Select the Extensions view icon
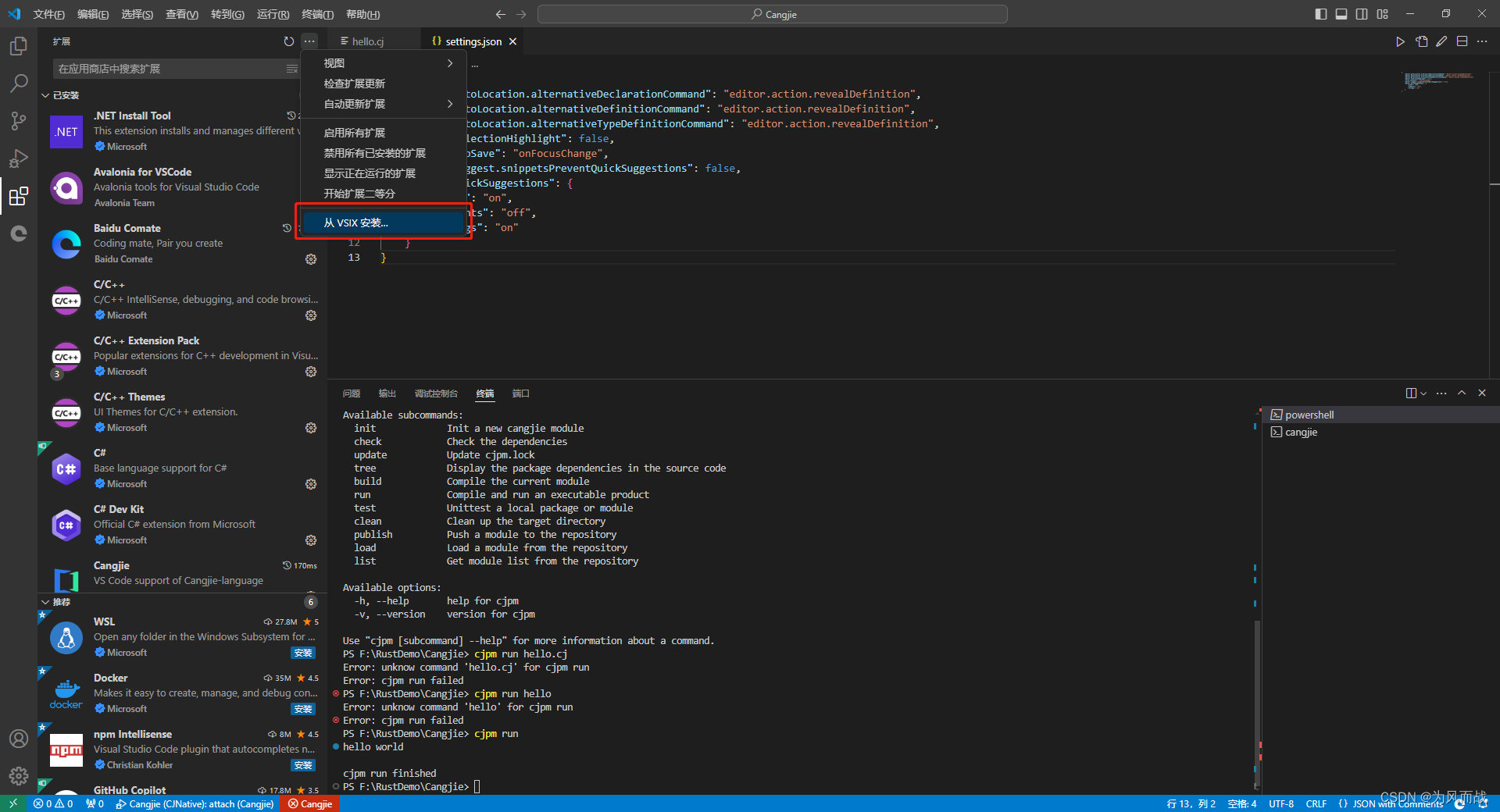This screenshot has height=812, width=1500. click(x=19, y=196)
